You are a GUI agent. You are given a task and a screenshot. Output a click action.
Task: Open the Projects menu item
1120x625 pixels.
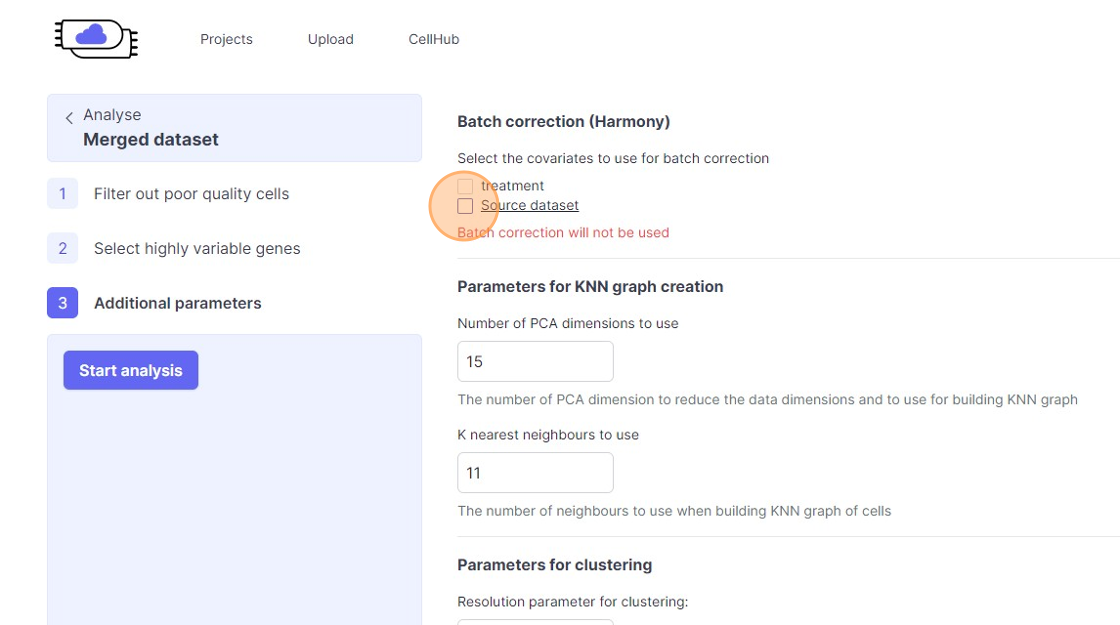pyautogui.click(x=226, y=39)
